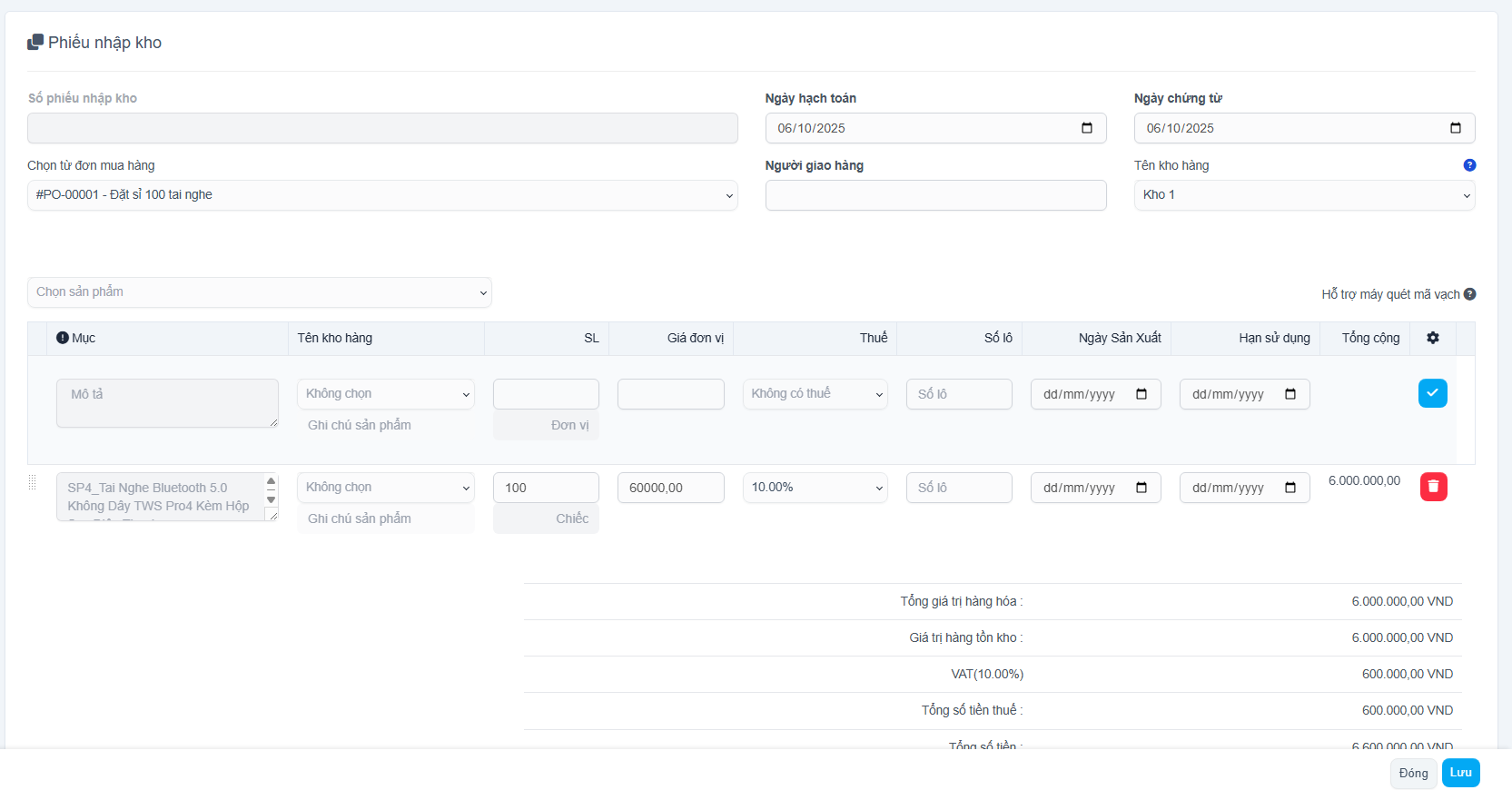Click the Người giao hàng input field
Screen dimensions: 1512x790
(935, 195)
